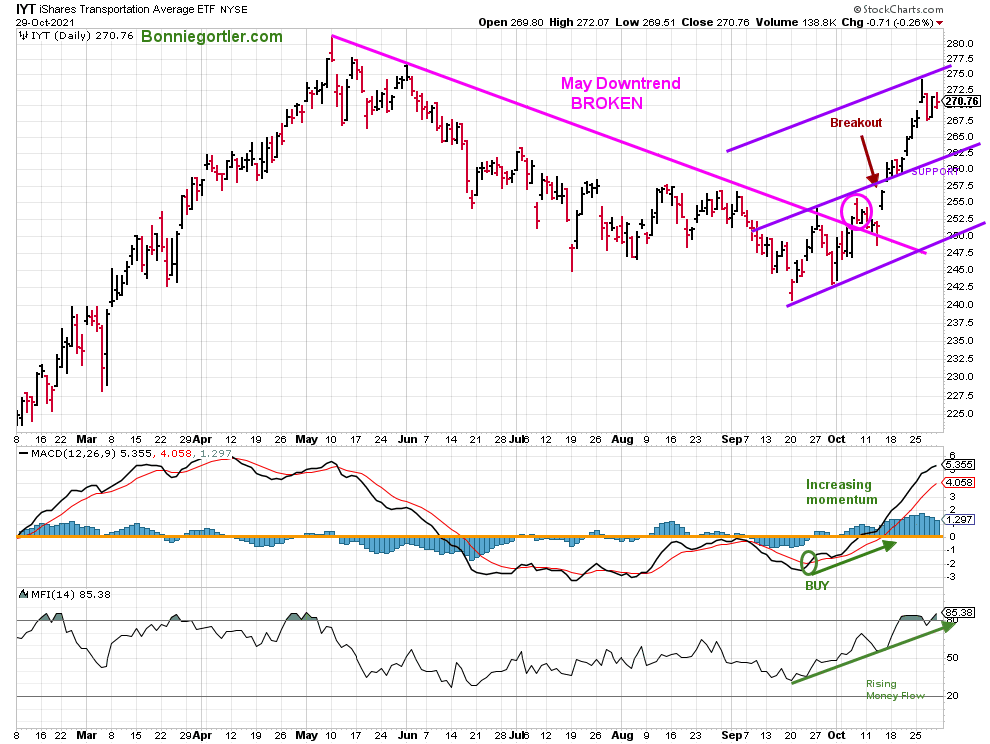
Task: Click the red 'Breakout' label
Action: (856, 123)
